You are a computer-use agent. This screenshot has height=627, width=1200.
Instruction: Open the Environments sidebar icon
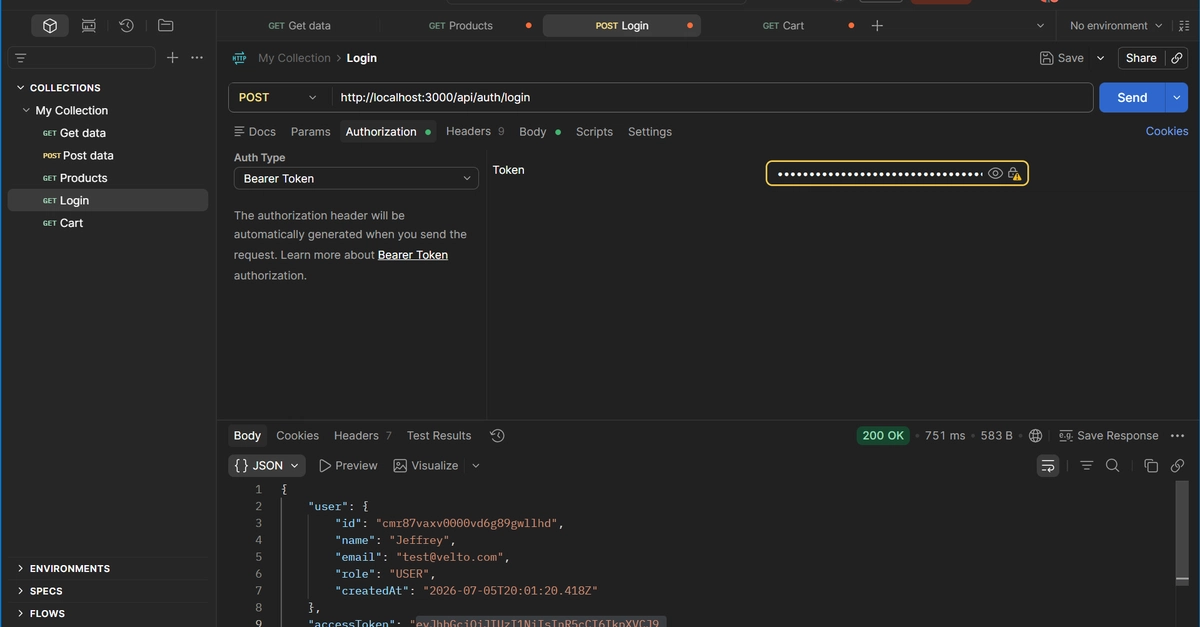89,26
